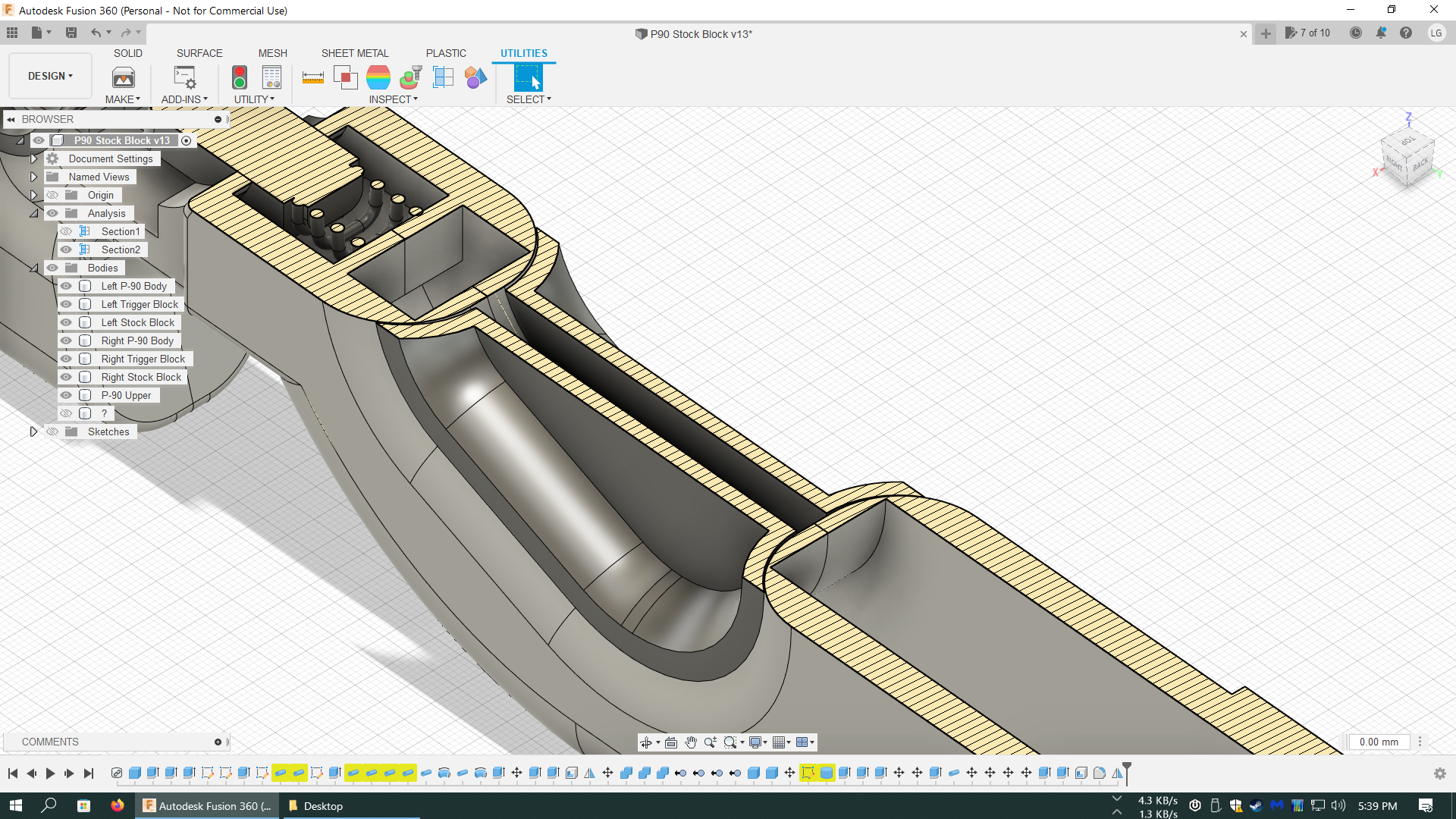Image resolution: width=1456 pixels, height=819 pixels.
Task: Open the Job Status clock icon
Action: click(x=1356, y=33)
